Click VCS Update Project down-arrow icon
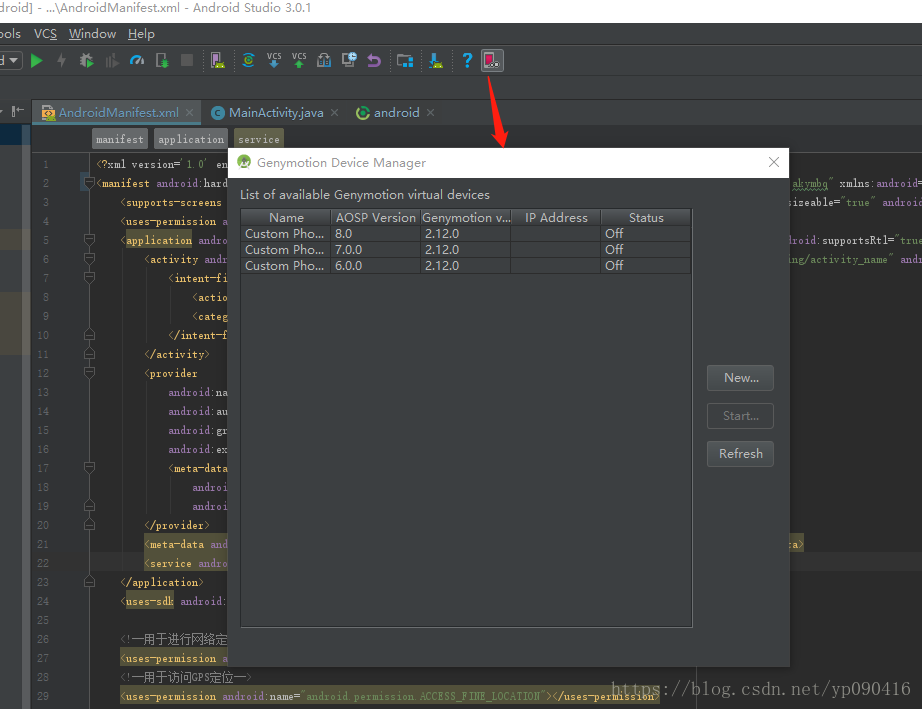 [x=274, y=60]
